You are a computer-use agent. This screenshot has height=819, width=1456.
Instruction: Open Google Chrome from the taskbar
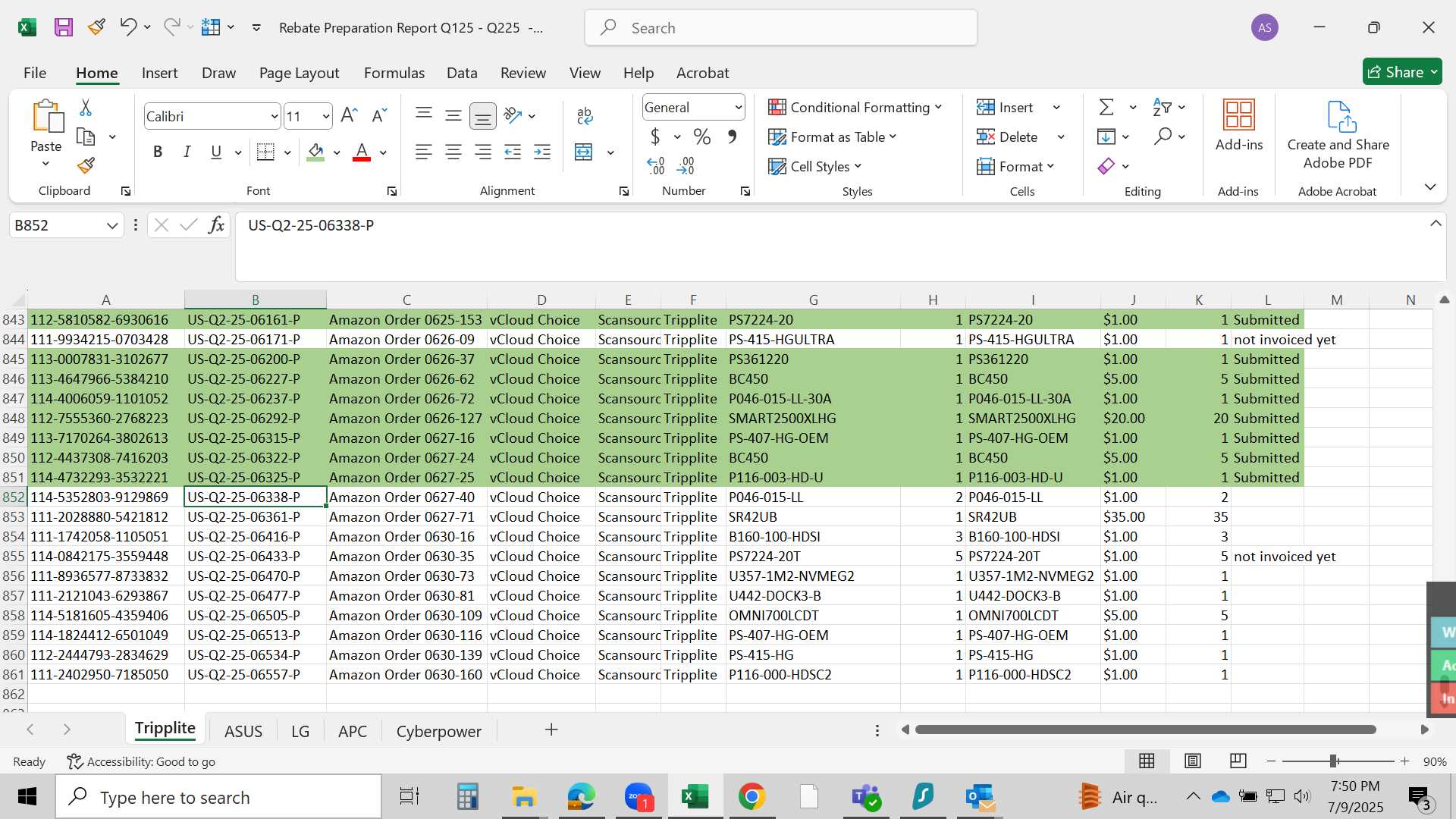point(752,797)
